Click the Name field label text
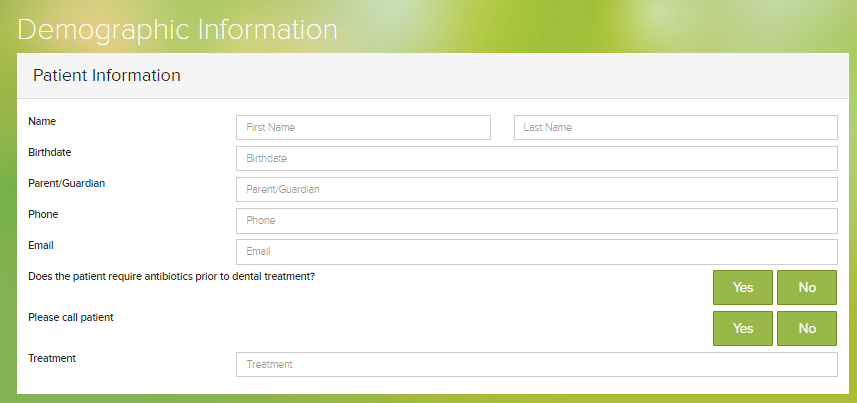This screenshot has height=403, width=857. click(x=42, y=121)
